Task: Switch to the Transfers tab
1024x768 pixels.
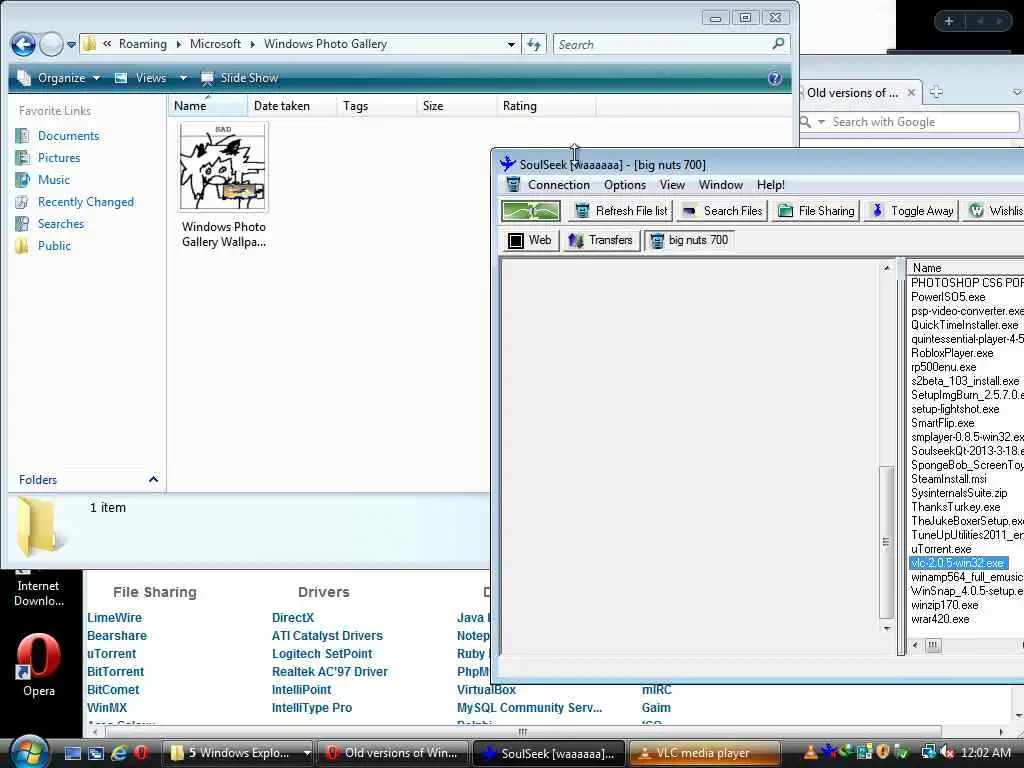Action: click(x=601, y=240)
